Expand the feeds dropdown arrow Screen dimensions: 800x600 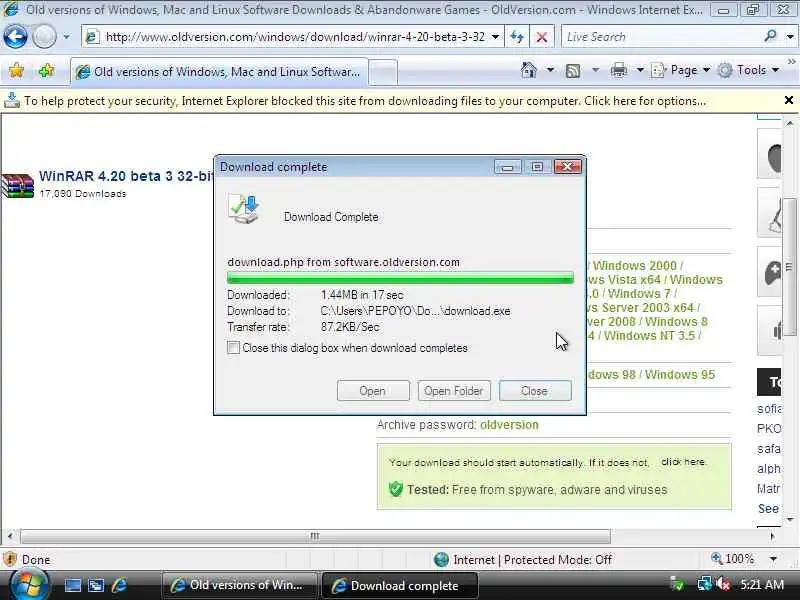[x=595, y=70]
